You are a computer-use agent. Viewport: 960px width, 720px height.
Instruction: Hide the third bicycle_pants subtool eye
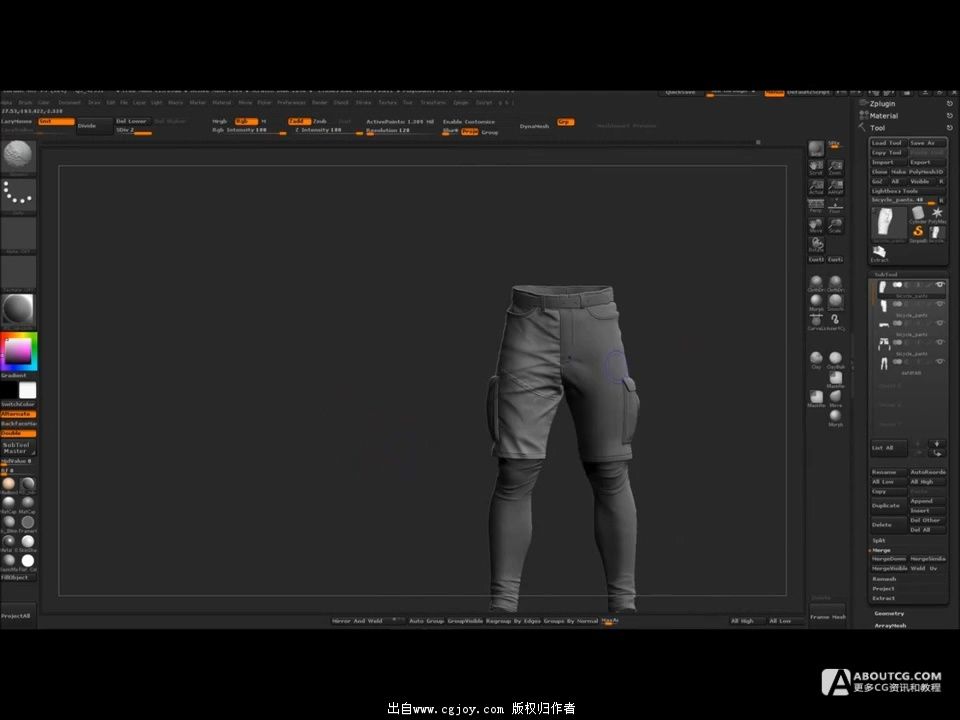tap(940, 323)
